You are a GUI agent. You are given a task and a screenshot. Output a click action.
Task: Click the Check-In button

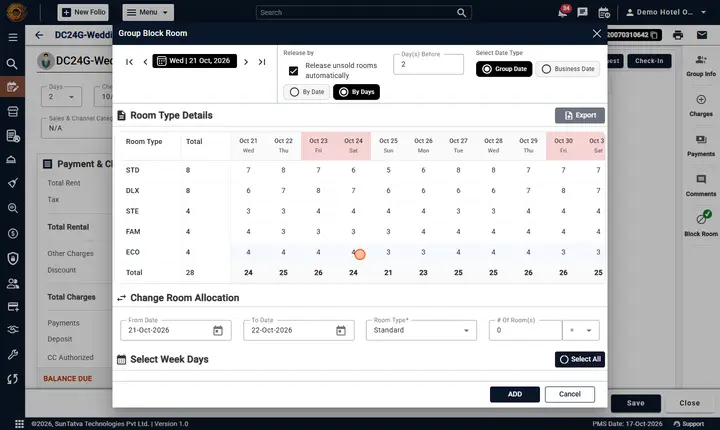649,61
